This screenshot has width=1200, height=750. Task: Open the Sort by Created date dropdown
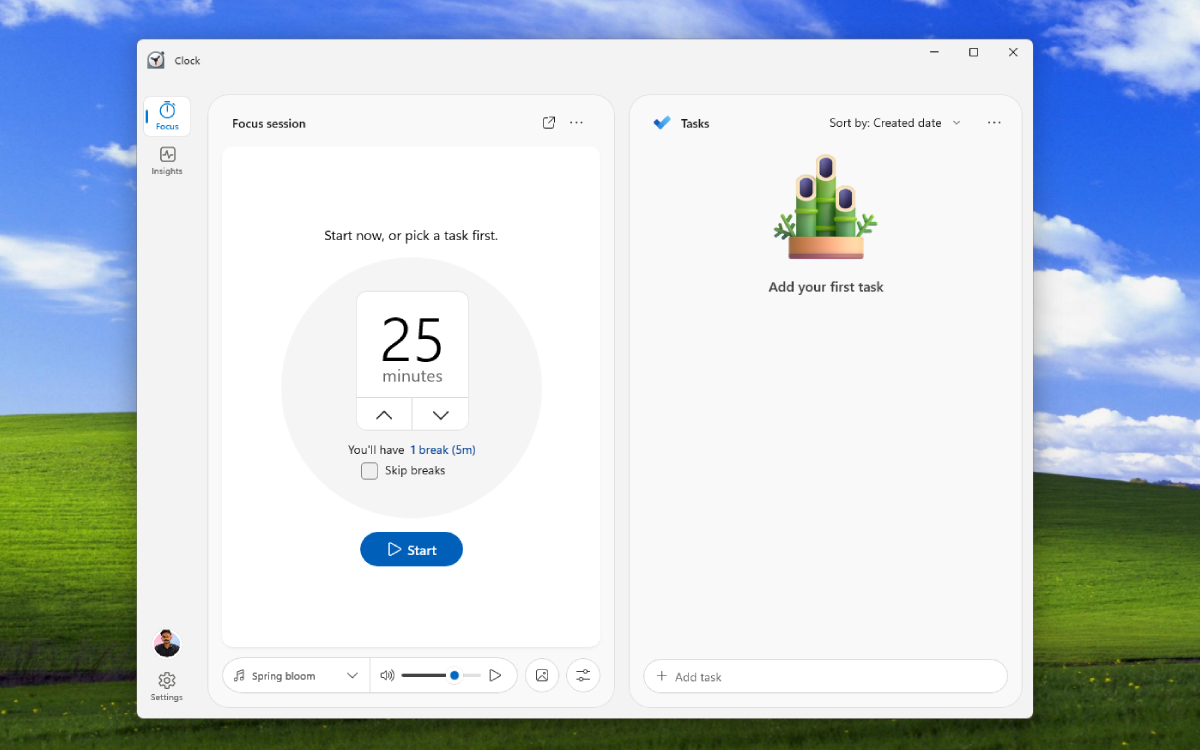coord(895,122)
